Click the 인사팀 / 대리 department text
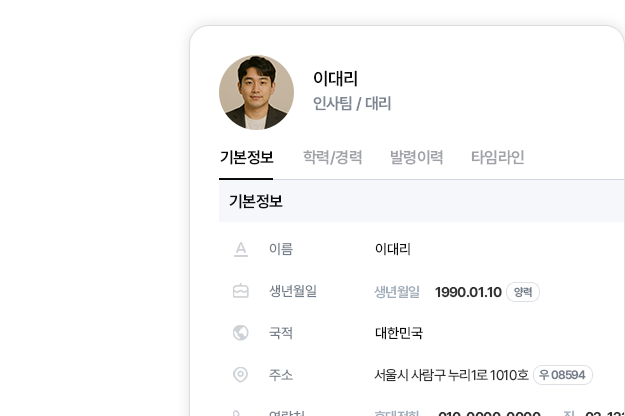Viewport: 625px width, 416px height. (x=352, y=103)
